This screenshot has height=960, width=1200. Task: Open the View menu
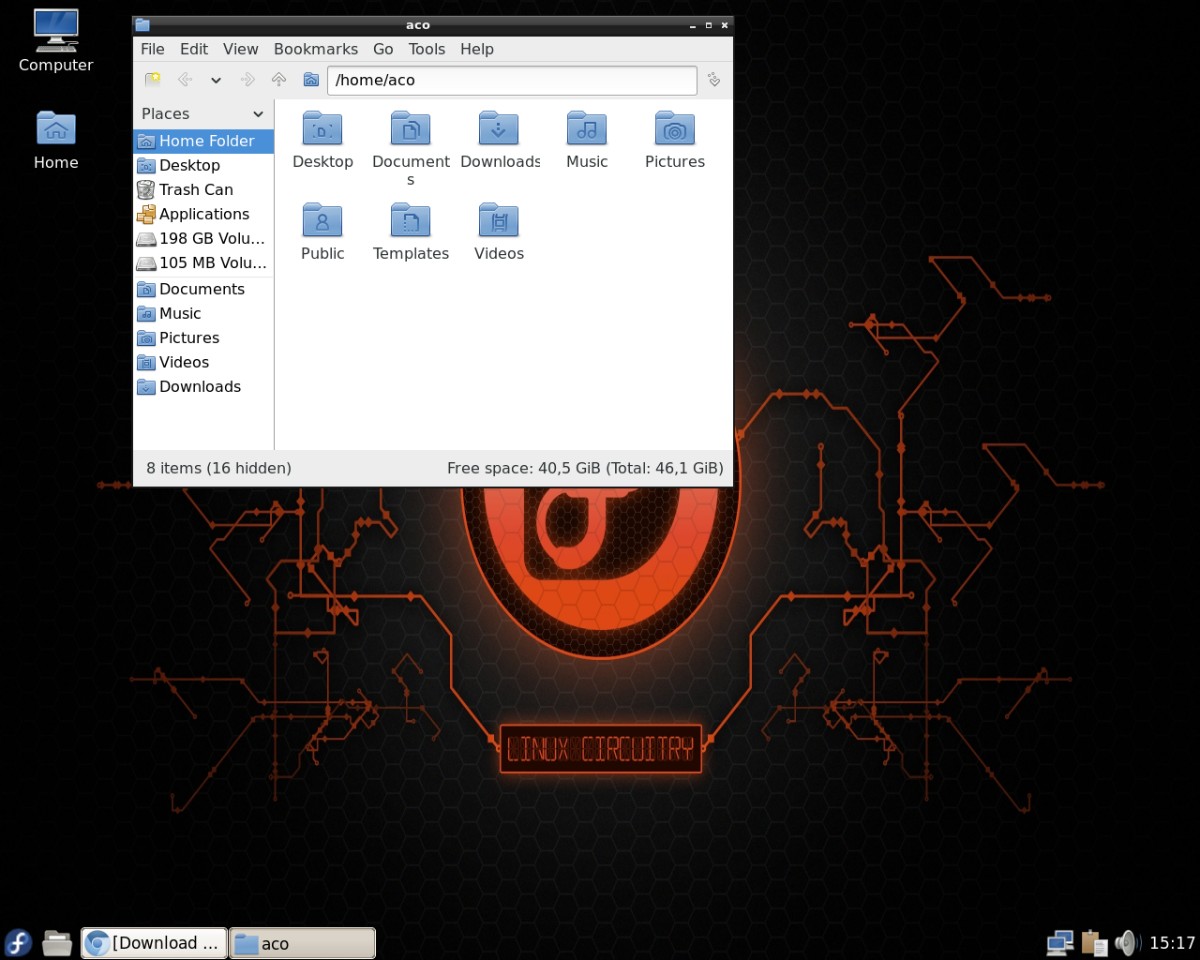point(240,49)
